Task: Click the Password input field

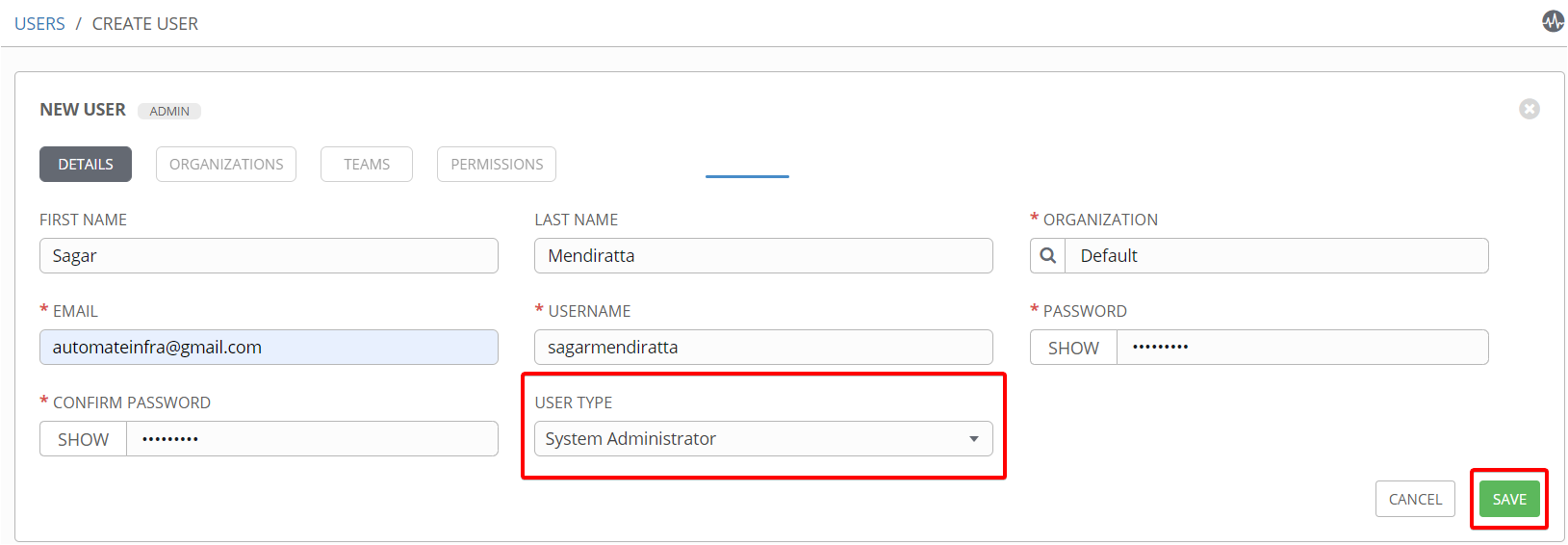Action: coord(1302,348)
